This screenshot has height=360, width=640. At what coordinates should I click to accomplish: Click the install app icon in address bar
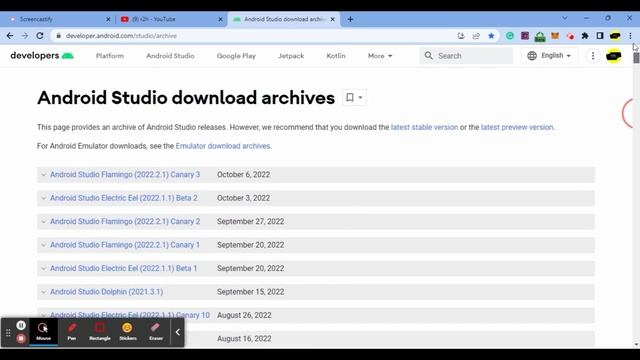point(461,36)
